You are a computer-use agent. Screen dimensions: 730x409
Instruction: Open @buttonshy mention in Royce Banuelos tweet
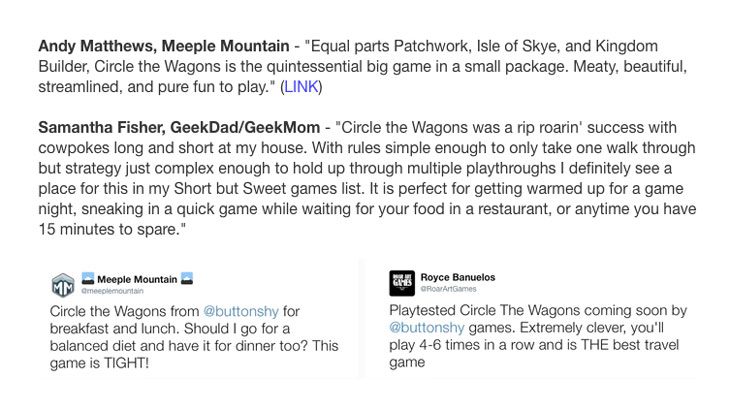[x=427, y=328]
